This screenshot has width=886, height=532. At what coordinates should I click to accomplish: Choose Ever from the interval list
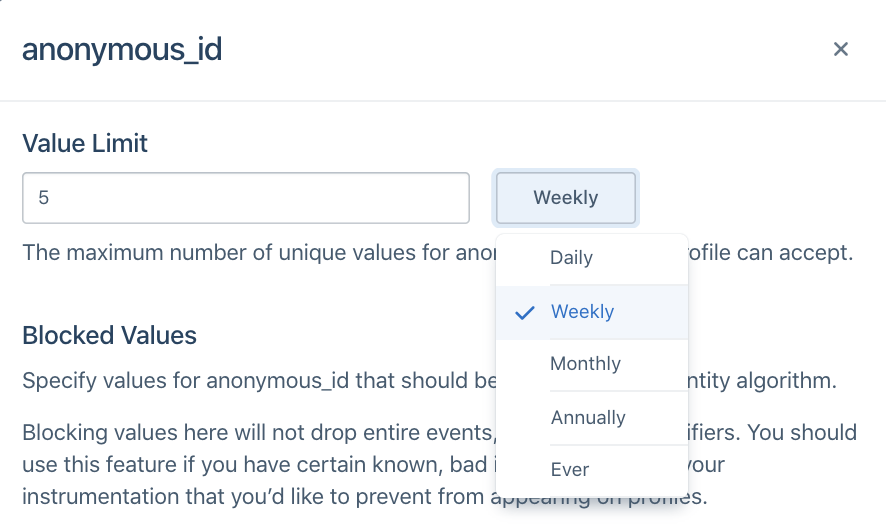(x=570, y=470)
